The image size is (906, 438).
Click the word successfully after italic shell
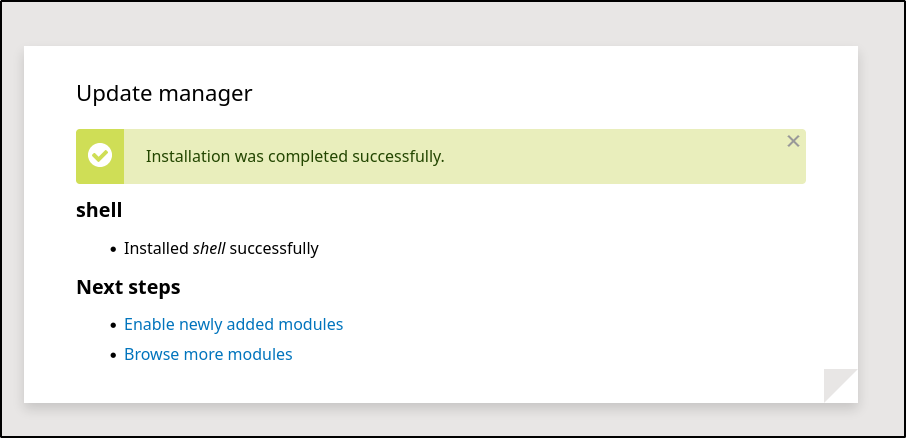pyautogui.click(x=274, y=248)
